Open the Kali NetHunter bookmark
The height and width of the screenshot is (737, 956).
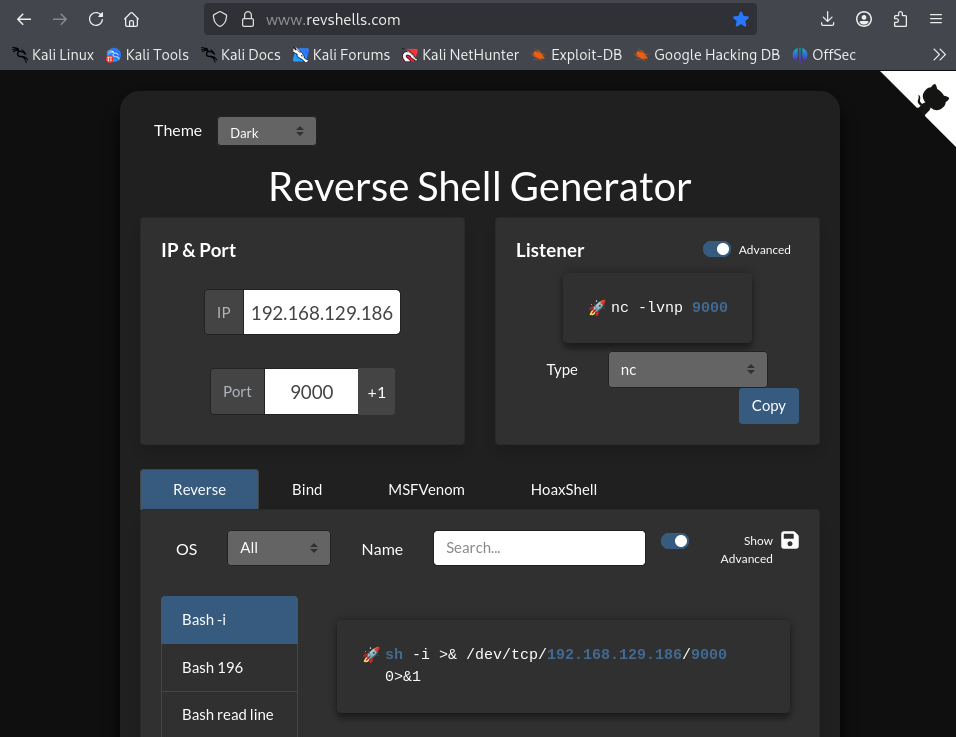tap(461, 55)
